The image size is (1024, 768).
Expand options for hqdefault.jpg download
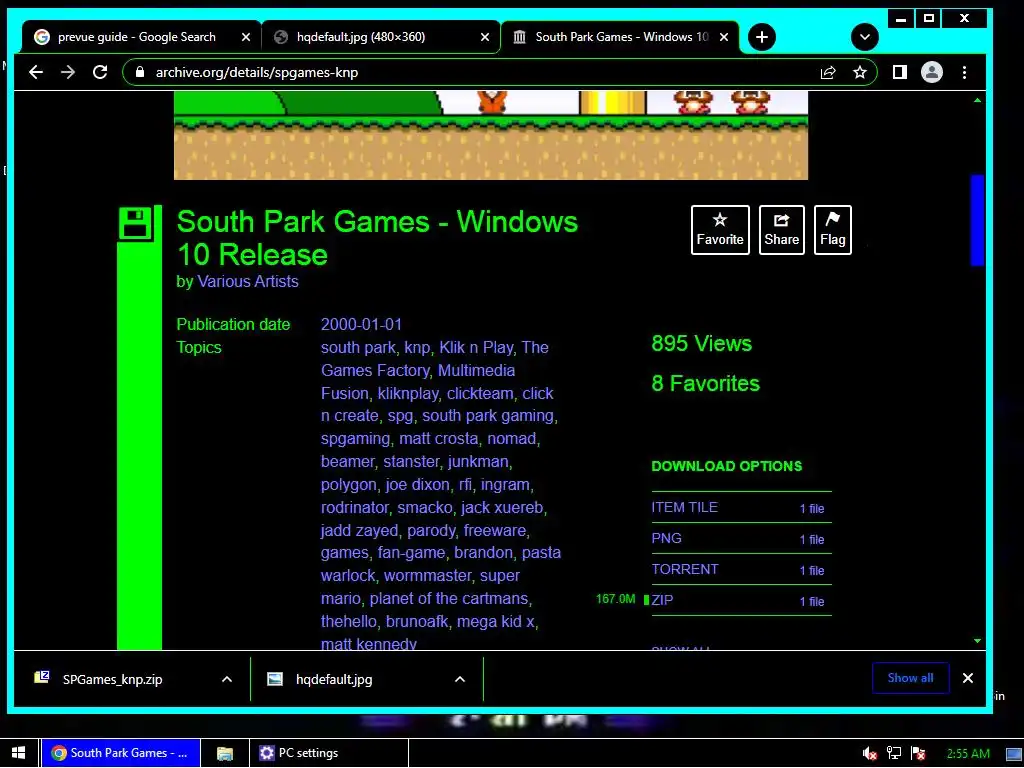point(460,679)
